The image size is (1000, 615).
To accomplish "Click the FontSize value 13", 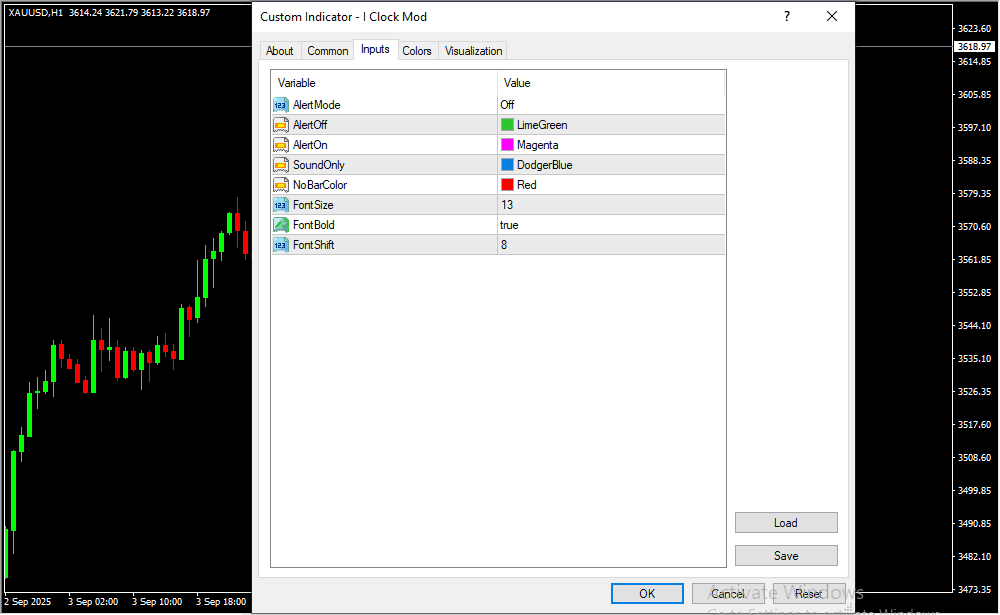I will click(507, 205).
